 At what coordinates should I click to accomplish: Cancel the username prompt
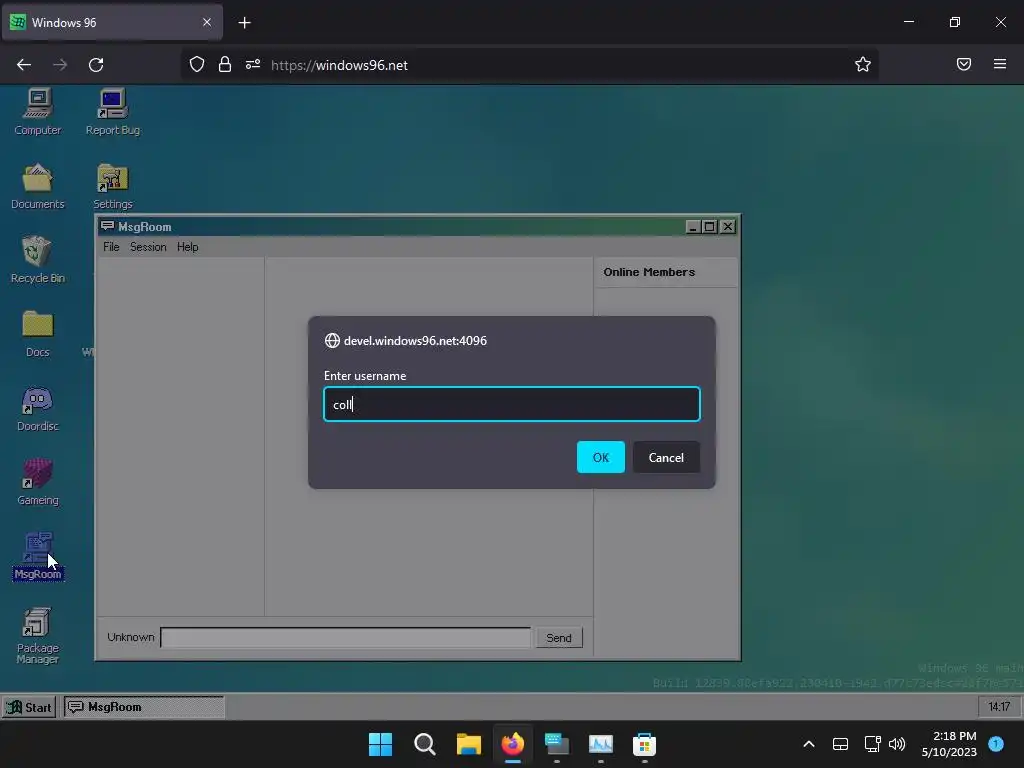[x=666, y=457]
